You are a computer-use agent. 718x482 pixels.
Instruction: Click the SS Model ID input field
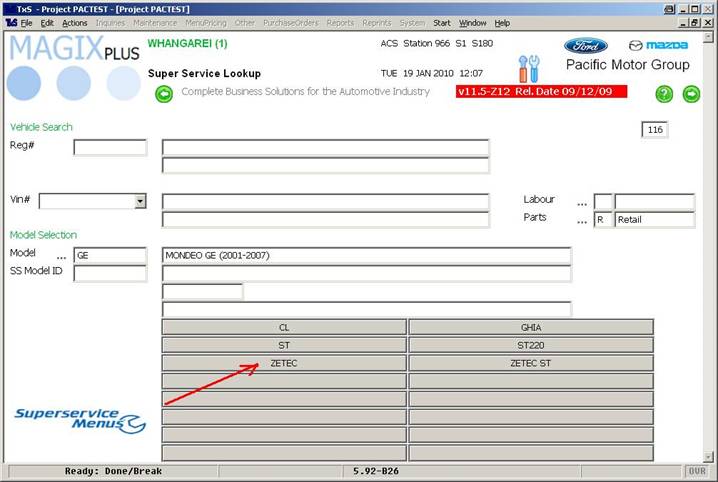[x=110, y=273]
